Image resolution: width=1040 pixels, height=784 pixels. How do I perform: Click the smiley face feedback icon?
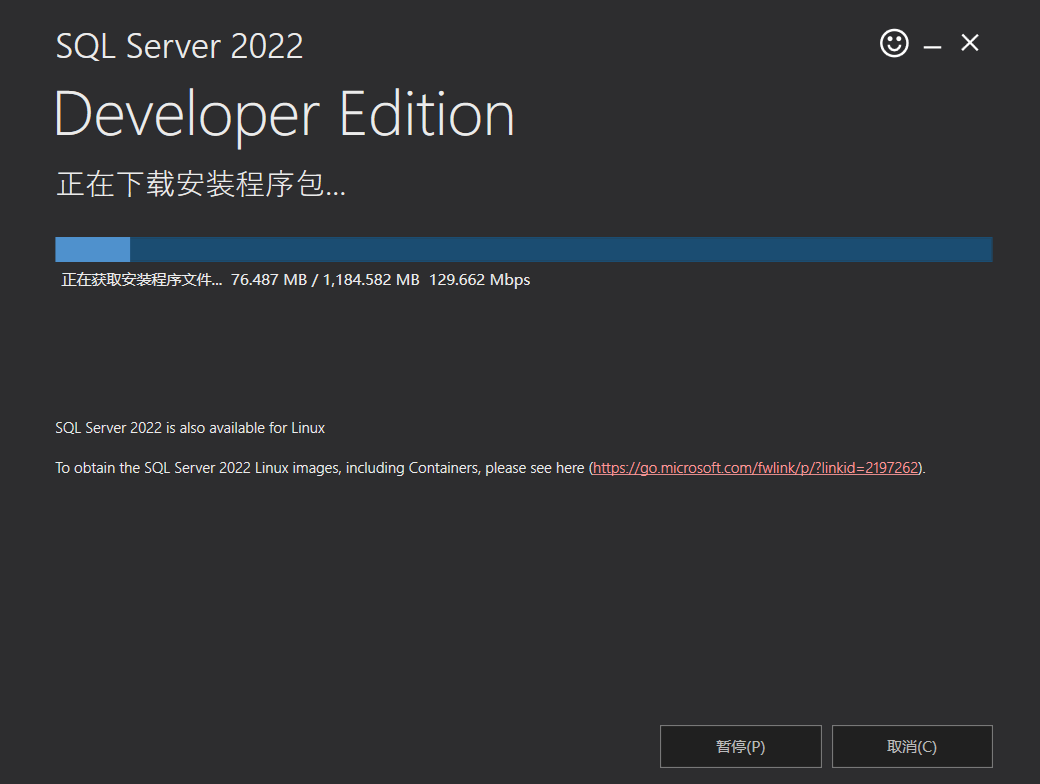point(894,43)
